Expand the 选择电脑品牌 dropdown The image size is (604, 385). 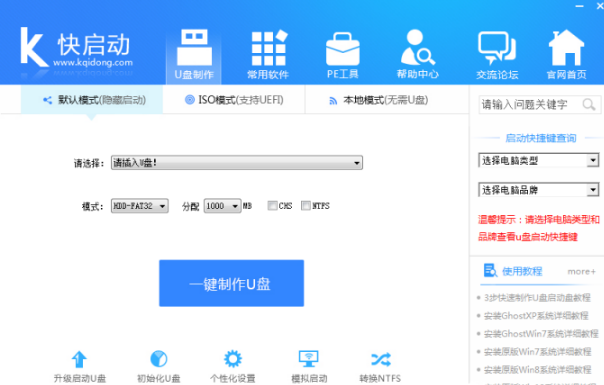(539, 190)
